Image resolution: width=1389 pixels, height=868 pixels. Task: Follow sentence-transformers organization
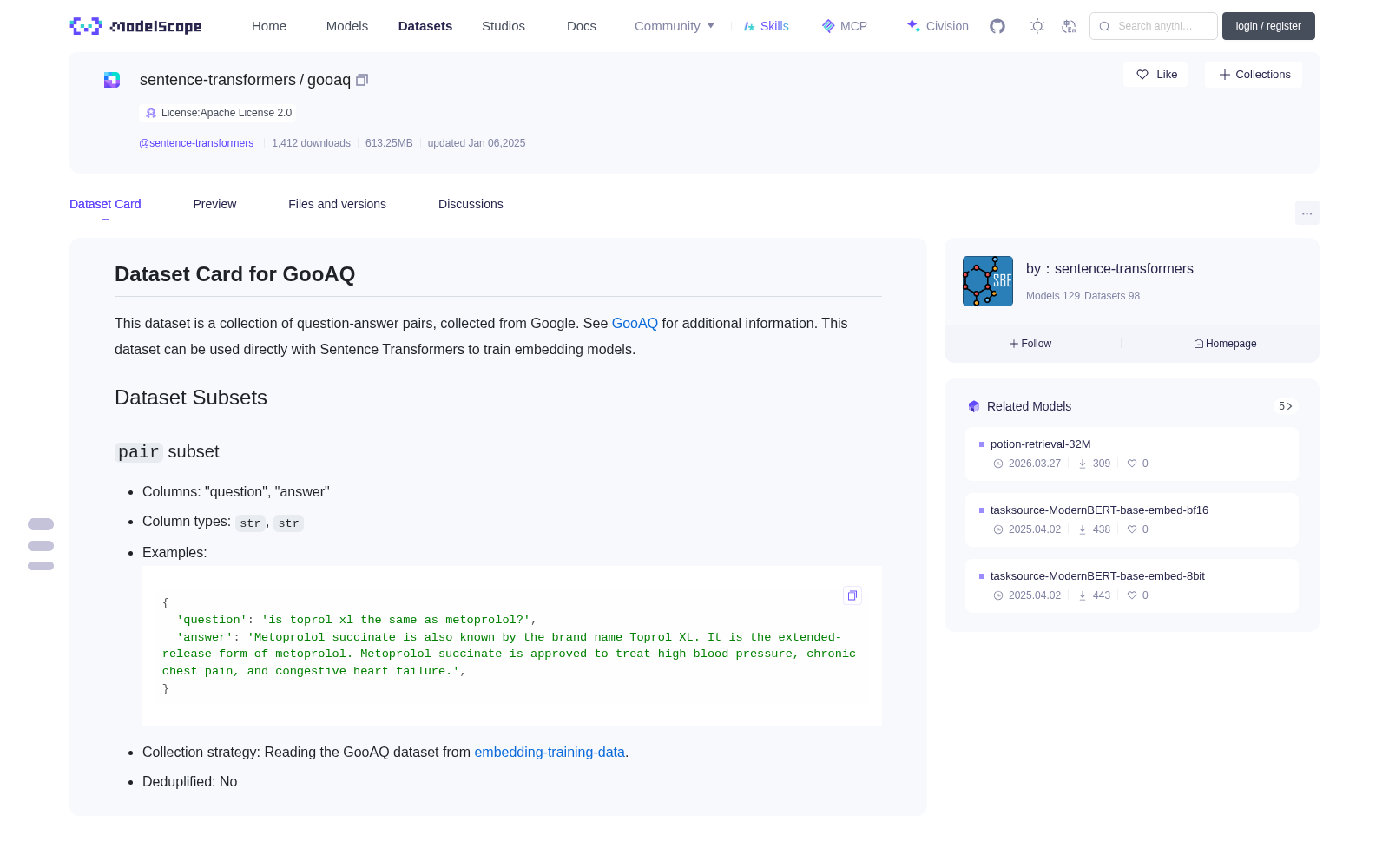point(1030,344)
